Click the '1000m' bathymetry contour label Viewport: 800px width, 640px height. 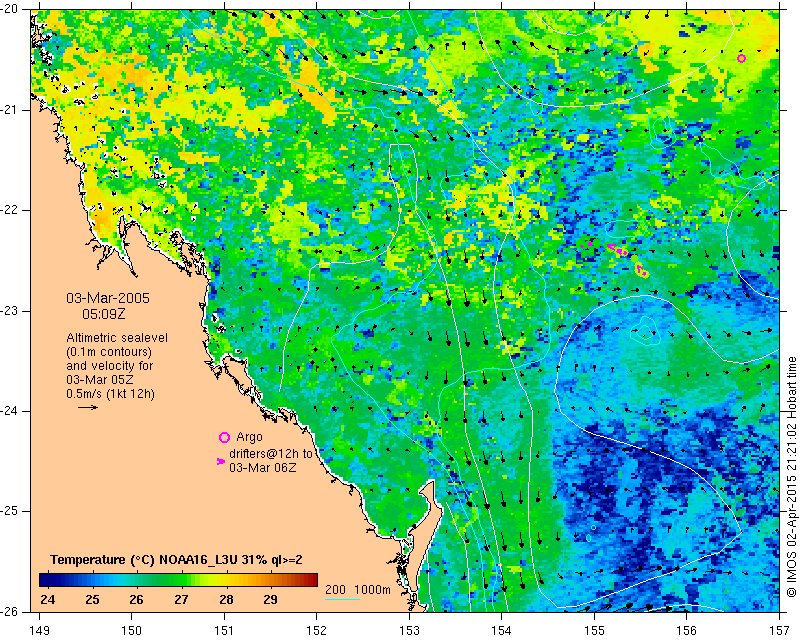pyautogui.click(x=372, y=589)
